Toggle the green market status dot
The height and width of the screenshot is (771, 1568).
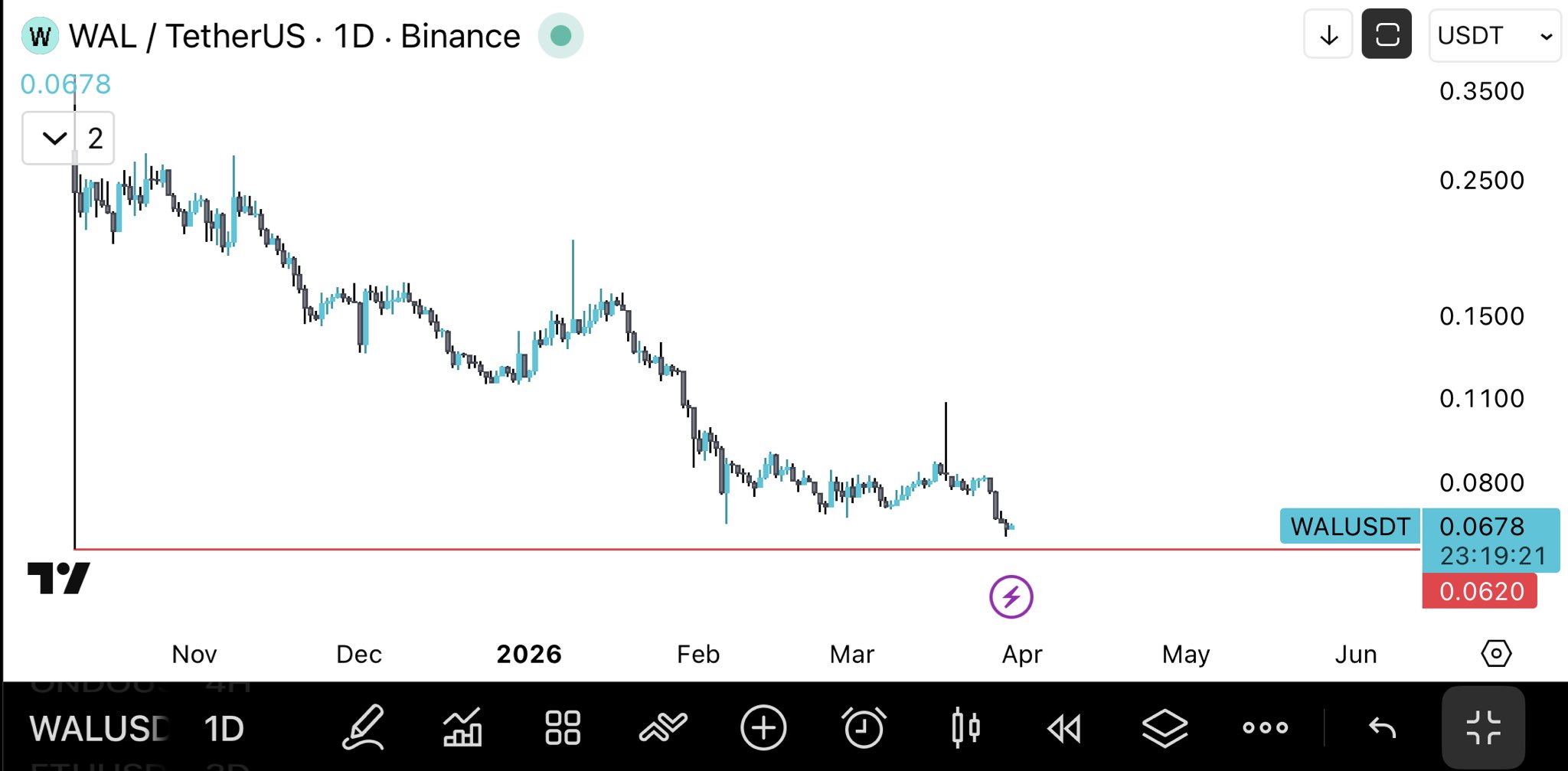coord(560,36)
